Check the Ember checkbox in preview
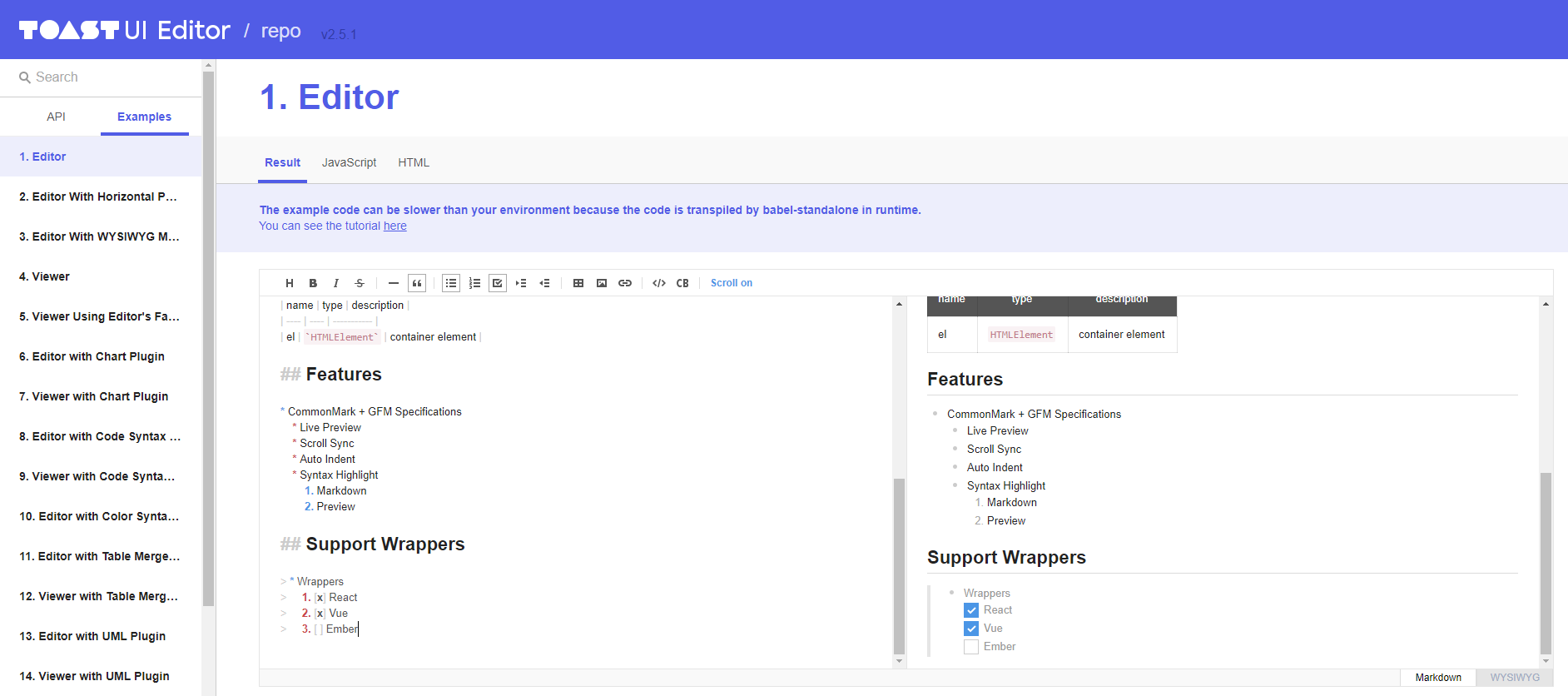Screen dimensions: 1568x696 971,647
